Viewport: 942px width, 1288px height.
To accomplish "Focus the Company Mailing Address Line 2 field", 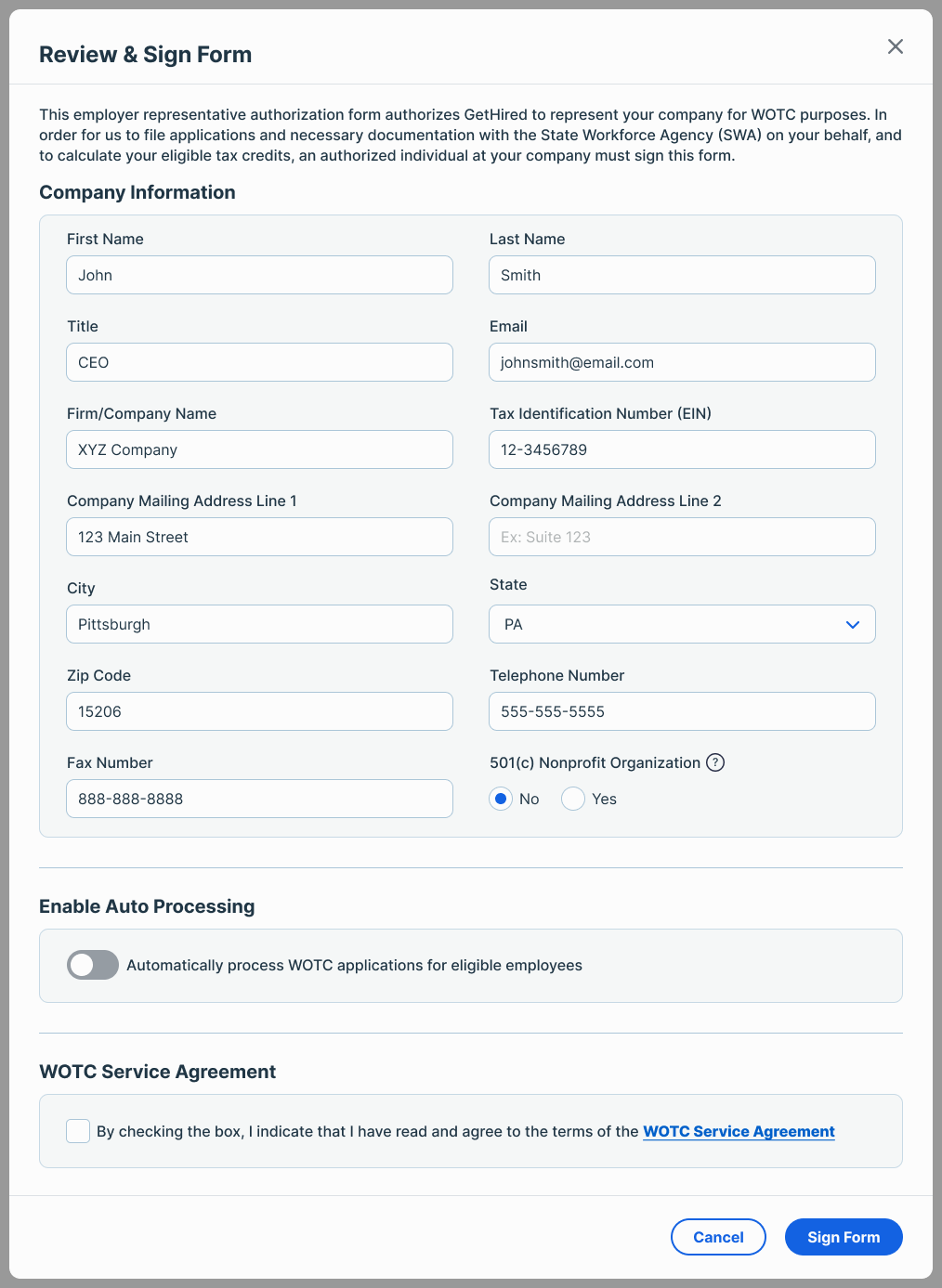I will tap(682, 537).
